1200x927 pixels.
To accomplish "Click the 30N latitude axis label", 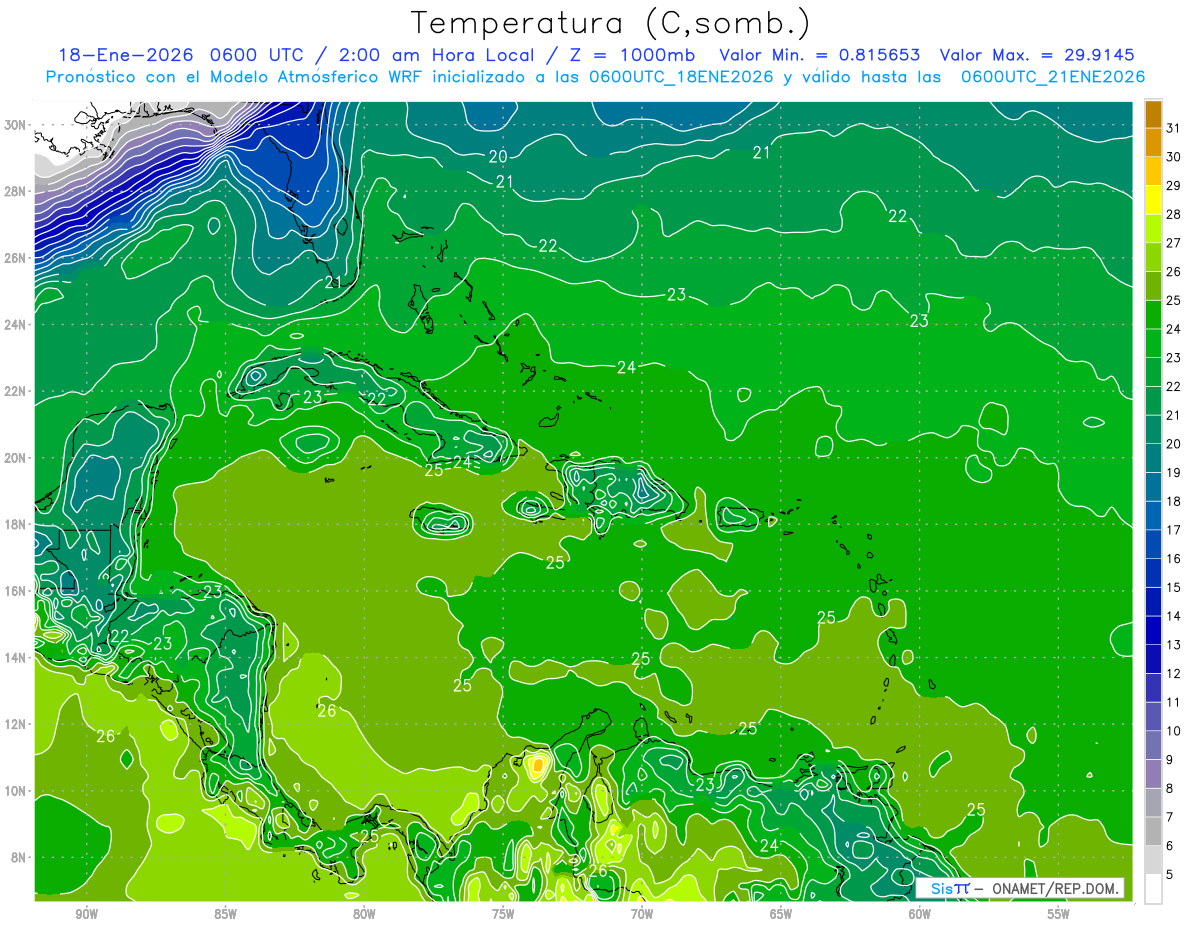I will 17,125.
